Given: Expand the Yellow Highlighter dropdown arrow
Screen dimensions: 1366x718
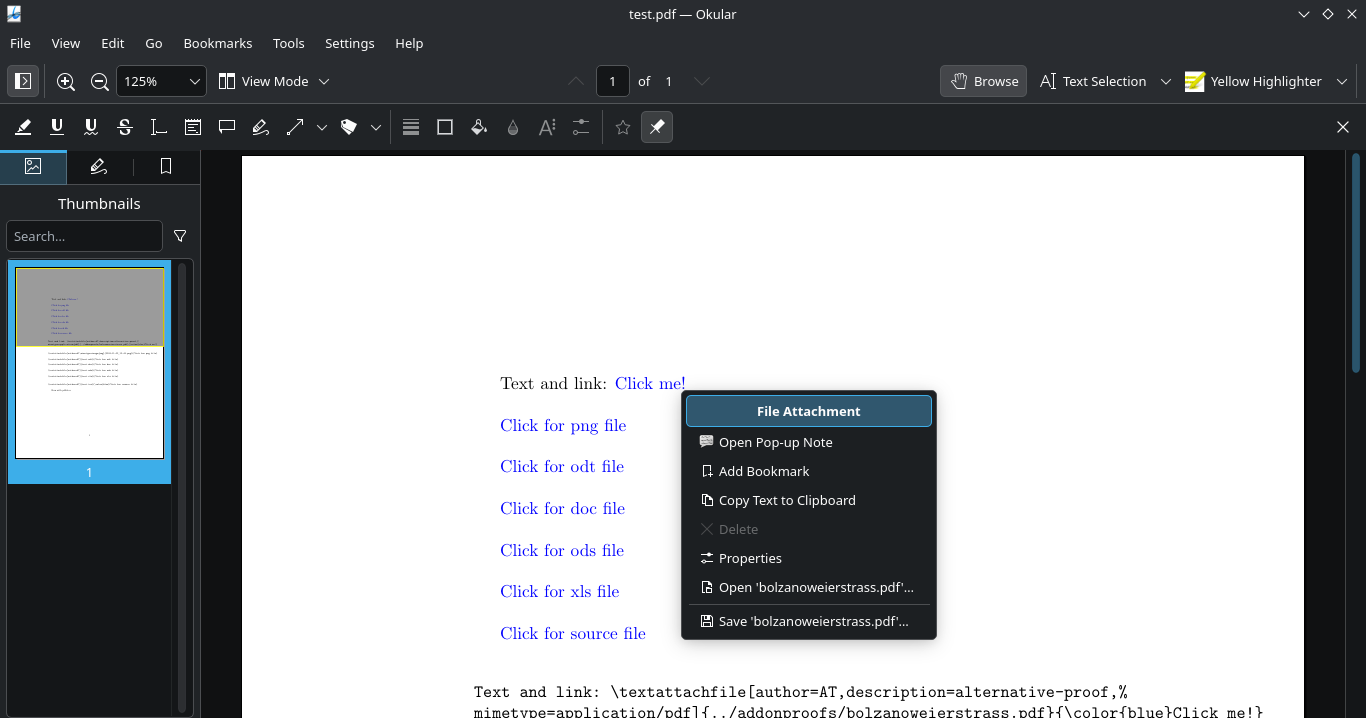Looking at the screenshot, I should tap(1342, 81).
